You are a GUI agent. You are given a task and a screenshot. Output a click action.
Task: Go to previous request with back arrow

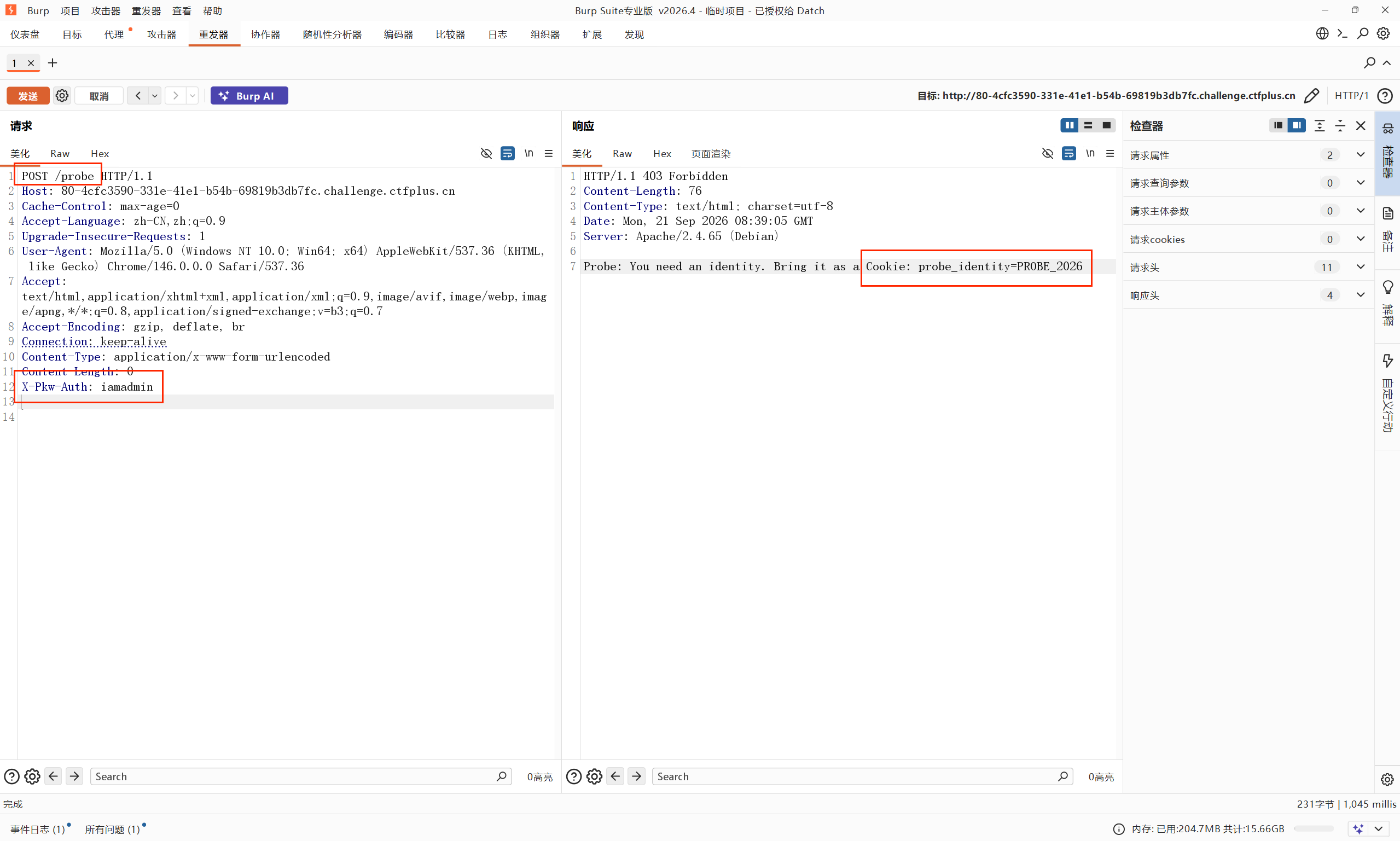tap(138, 96)
